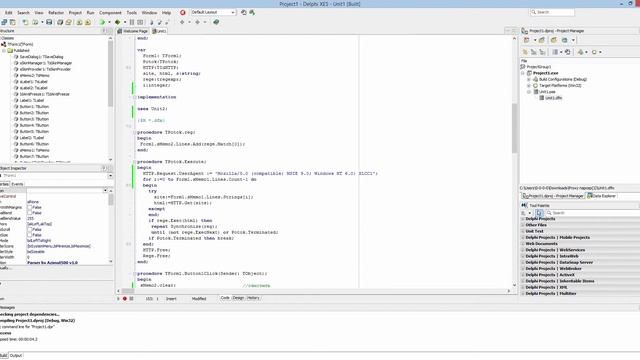Click the Remove file from project icon
This screenshot has height=360, width=640.
point(88,22)
